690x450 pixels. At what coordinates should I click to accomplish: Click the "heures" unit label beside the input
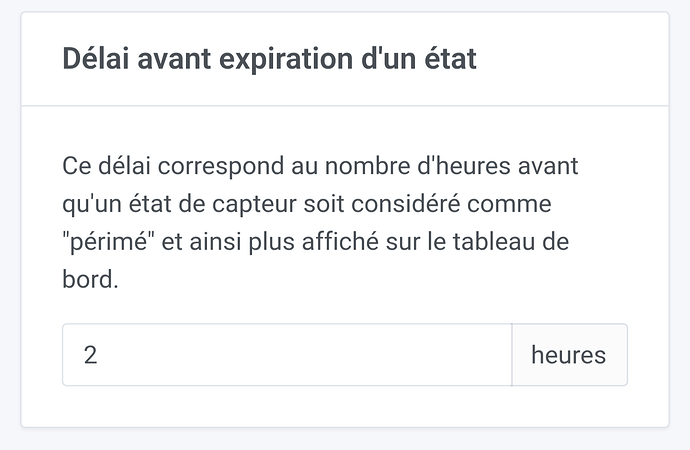click(x=569, y=355)
